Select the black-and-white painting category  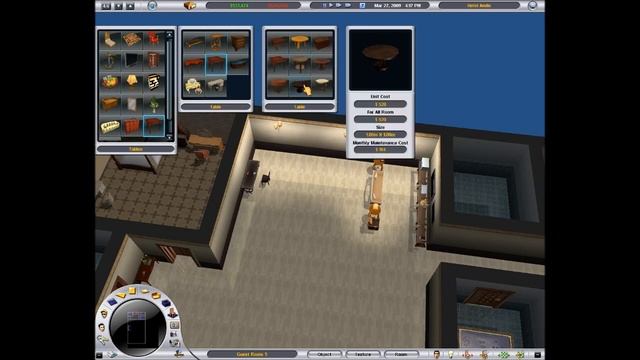click(154, 82)
